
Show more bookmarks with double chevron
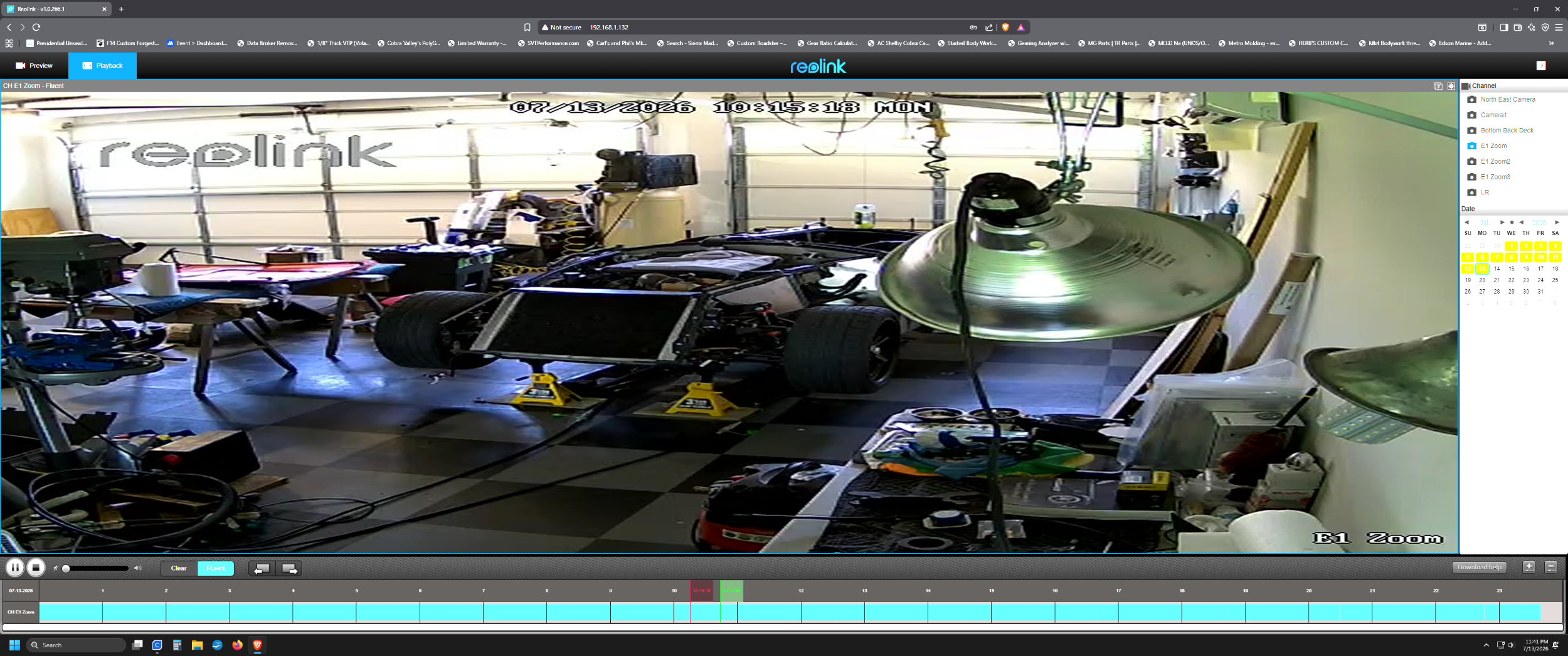pyautogui.click(x=1551, y=43)
